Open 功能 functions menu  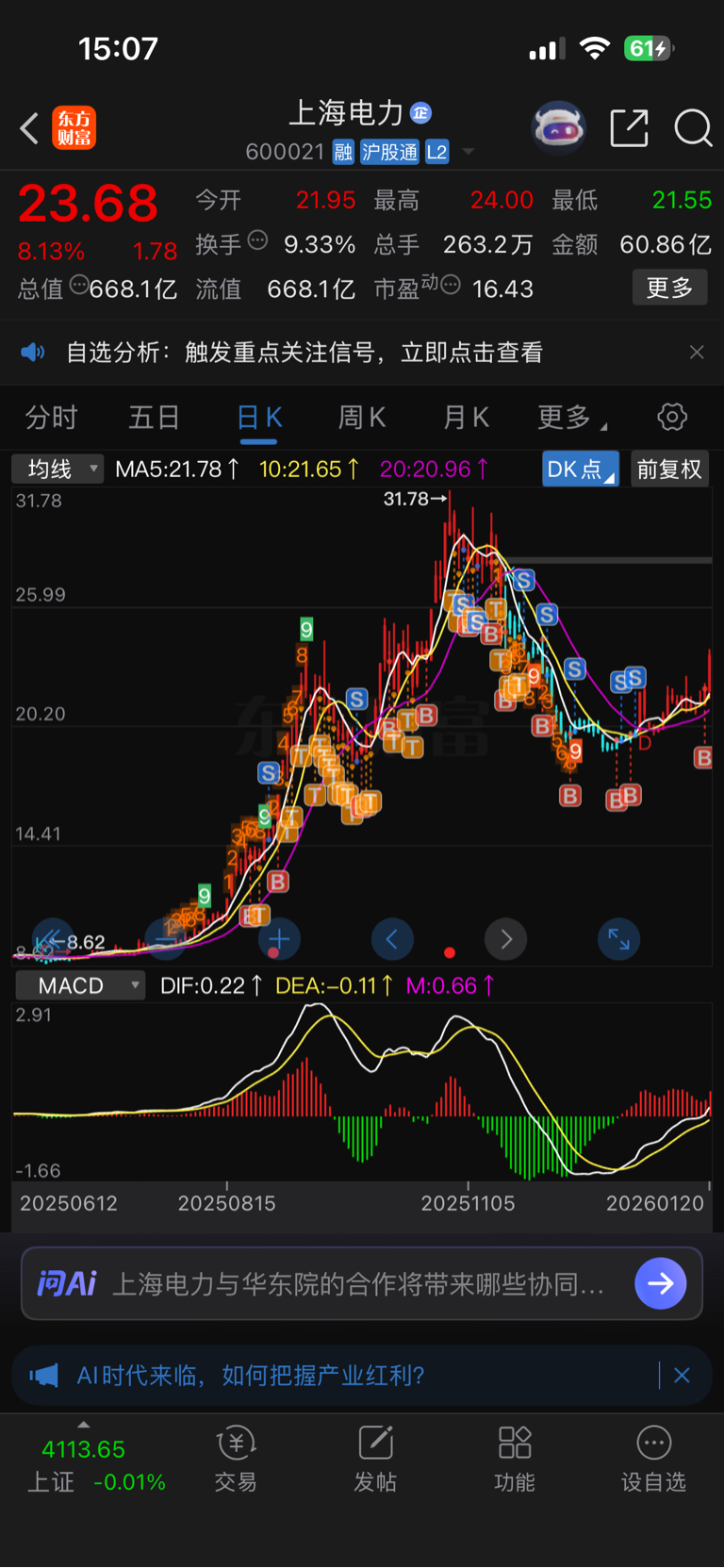[515, 1460]
